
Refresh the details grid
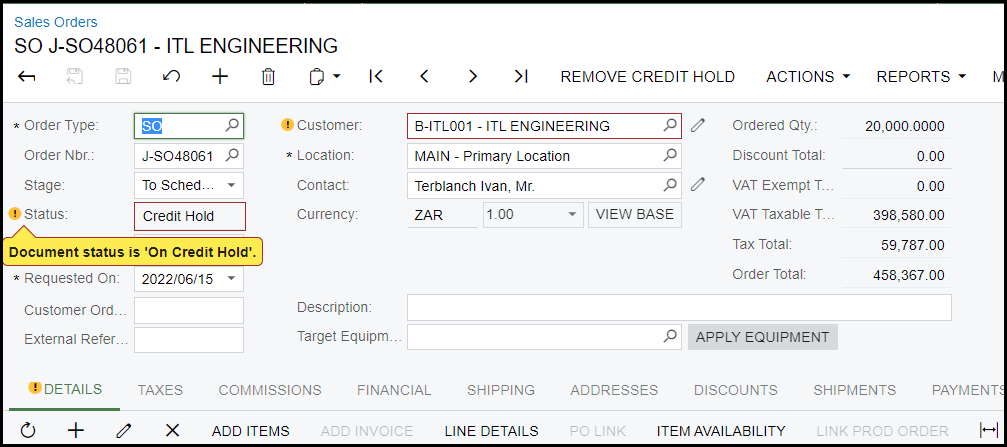click(x=28, y=431)
